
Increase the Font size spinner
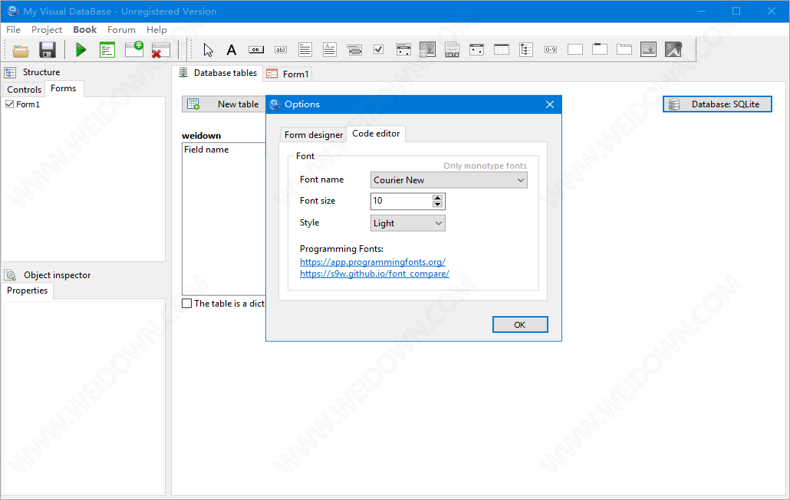pos(437,198)
